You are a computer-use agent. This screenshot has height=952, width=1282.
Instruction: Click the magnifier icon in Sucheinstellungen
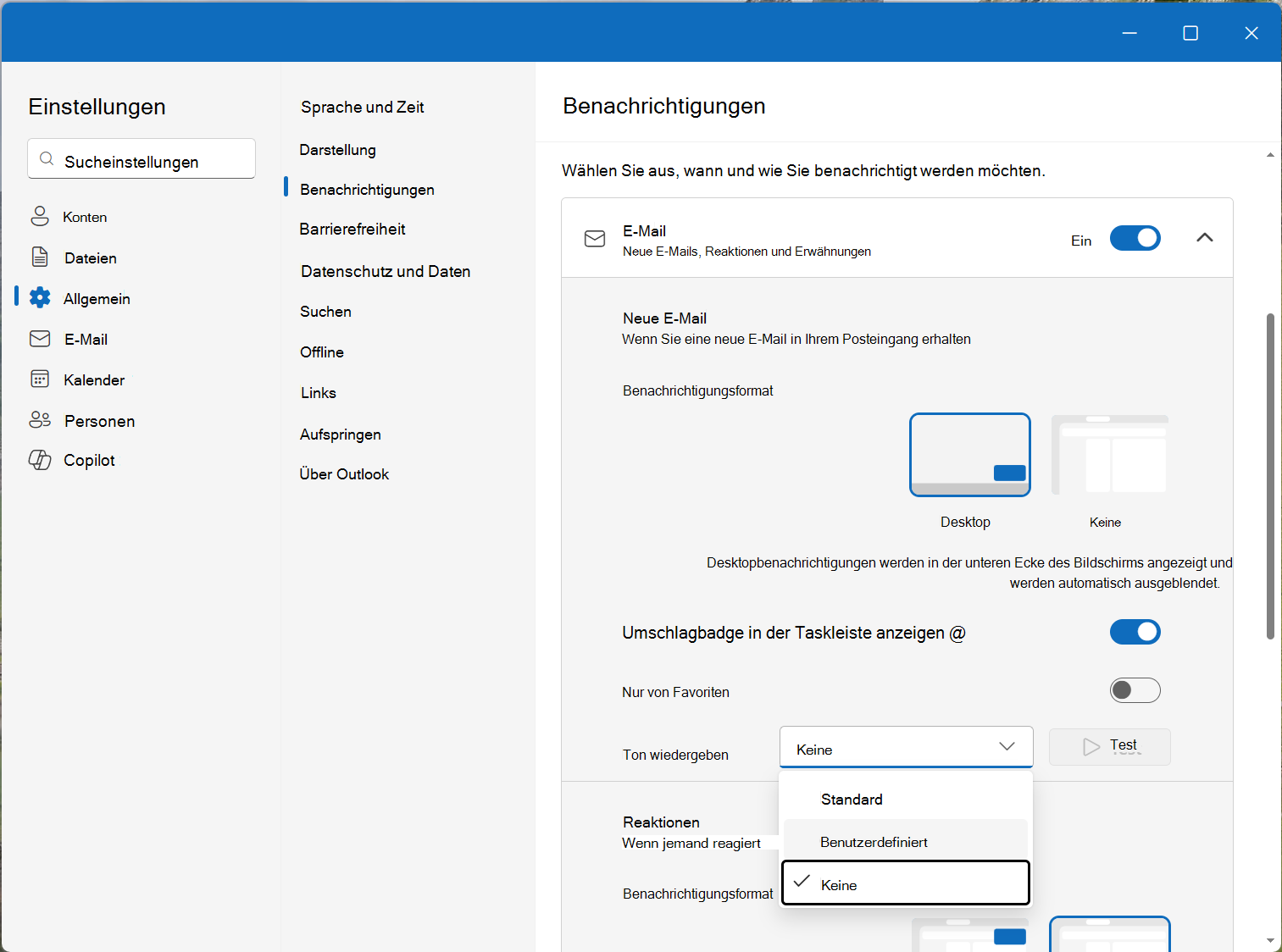47,159
